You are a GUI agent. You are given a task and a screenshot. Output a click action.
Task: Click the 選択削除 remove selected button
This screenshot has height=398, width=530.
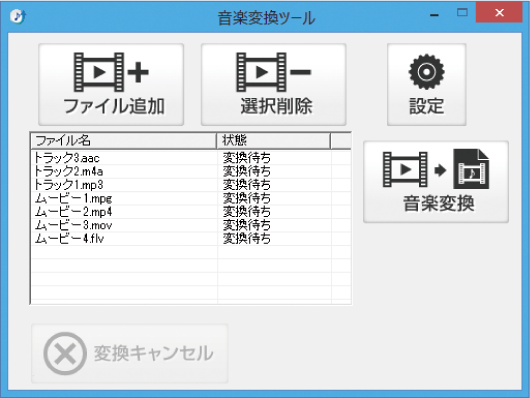(273, 85)
